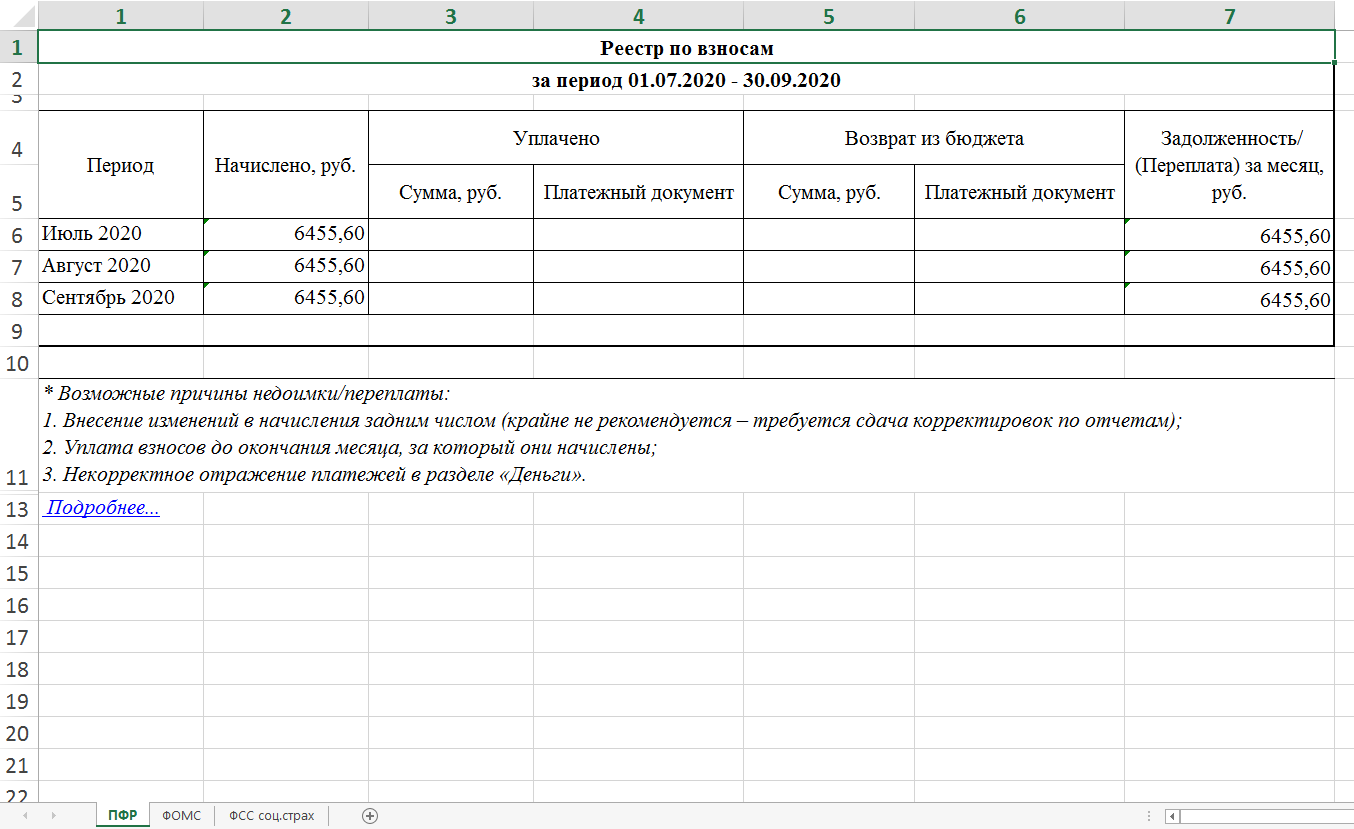The height and width of the screenshot is (829, 1354).
Task: Select Начислено value 6455,60 for Август 2020
Action: click(286, 266)
